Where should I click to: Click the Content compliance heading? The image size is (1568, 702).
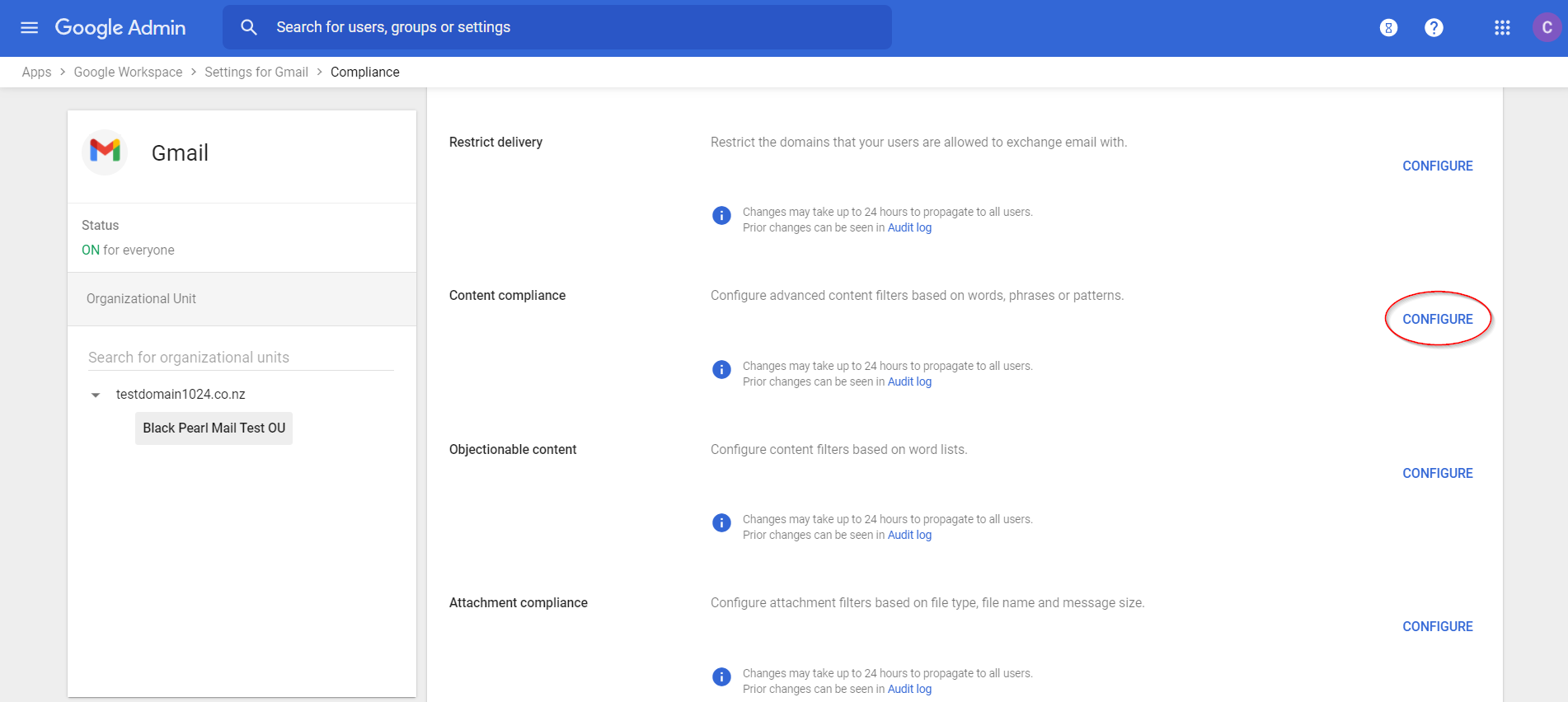click(x=507, y=295)
